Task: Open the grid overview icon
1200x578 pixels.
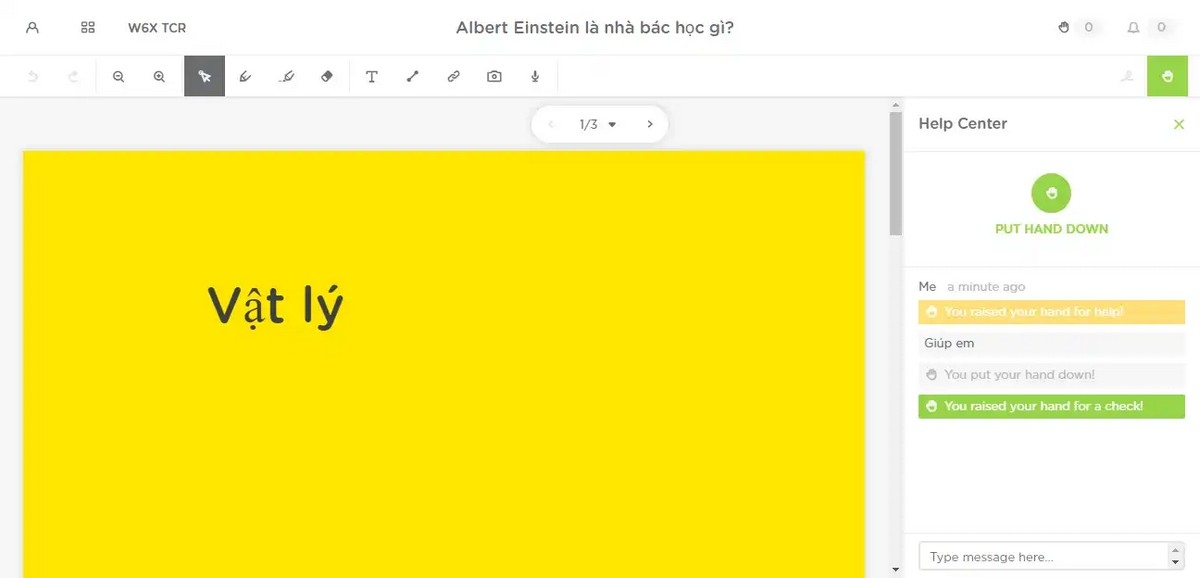Action: pos(88,28)
